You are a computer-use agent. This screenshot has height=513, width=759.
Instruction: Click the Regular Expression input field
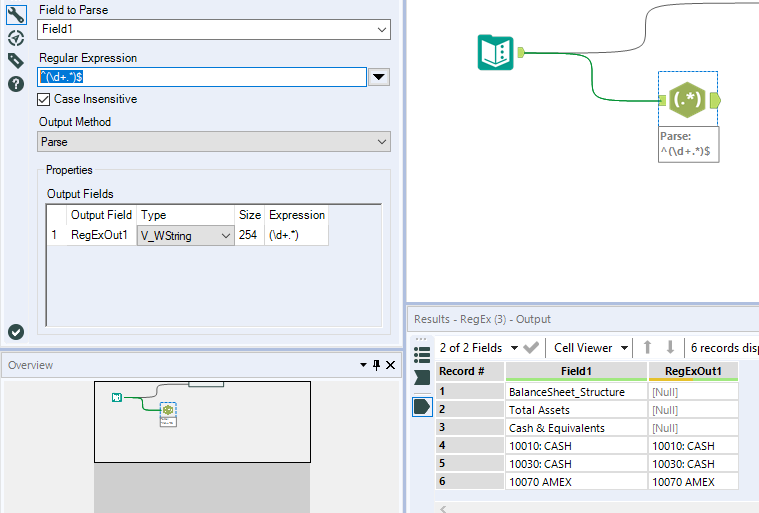(x=202, y=77)
